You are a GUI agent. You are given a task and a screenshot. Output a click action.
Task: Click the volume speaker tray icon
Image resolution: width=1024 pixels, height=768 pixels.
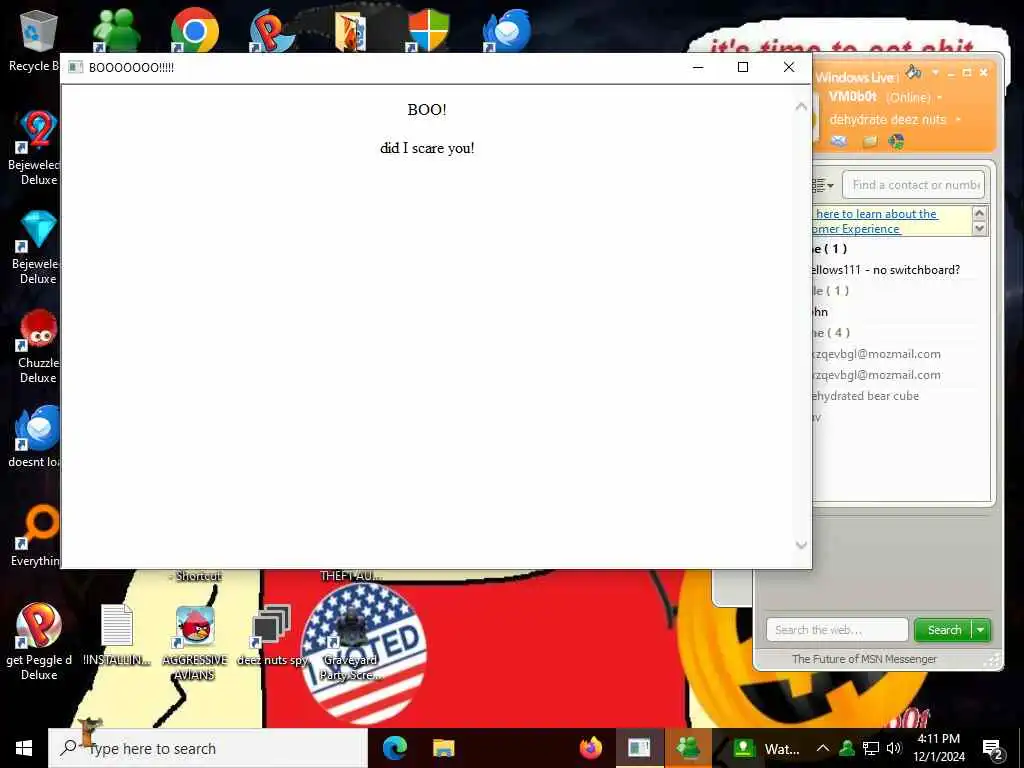[x=893, y=748]
